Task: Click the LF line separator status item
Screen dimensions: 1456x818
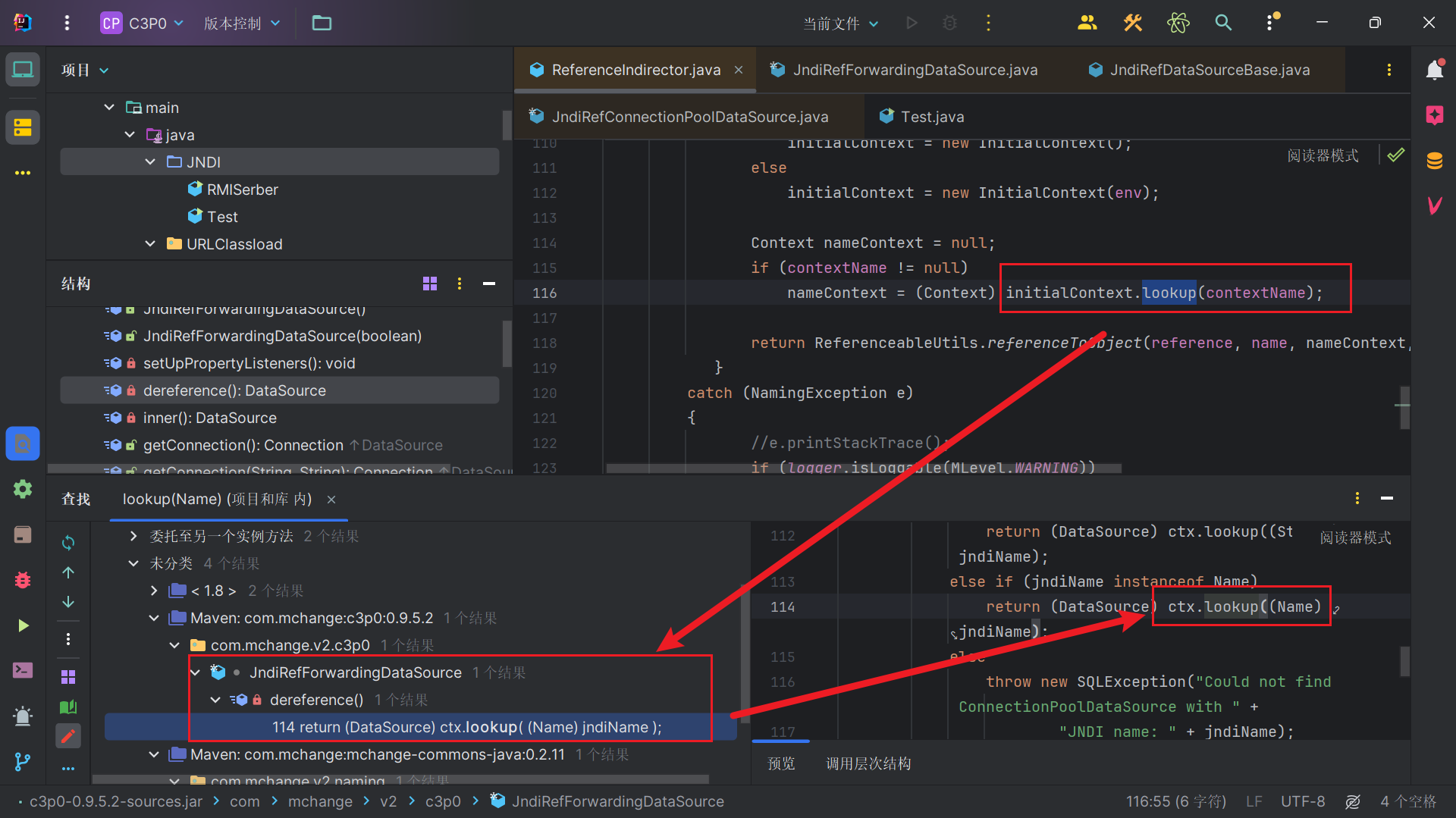Action: click(x=1254, y=801)
